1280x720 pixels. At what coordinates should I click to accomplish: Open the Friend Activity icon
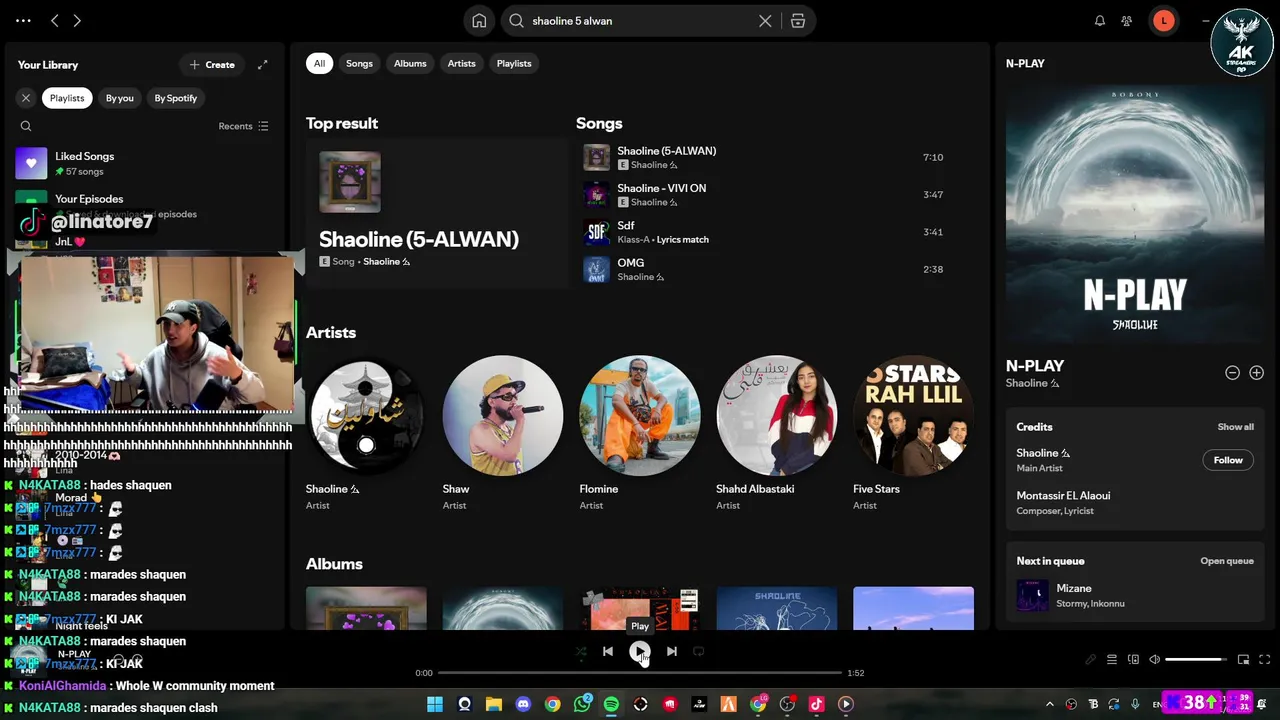tap(1127, 21)
